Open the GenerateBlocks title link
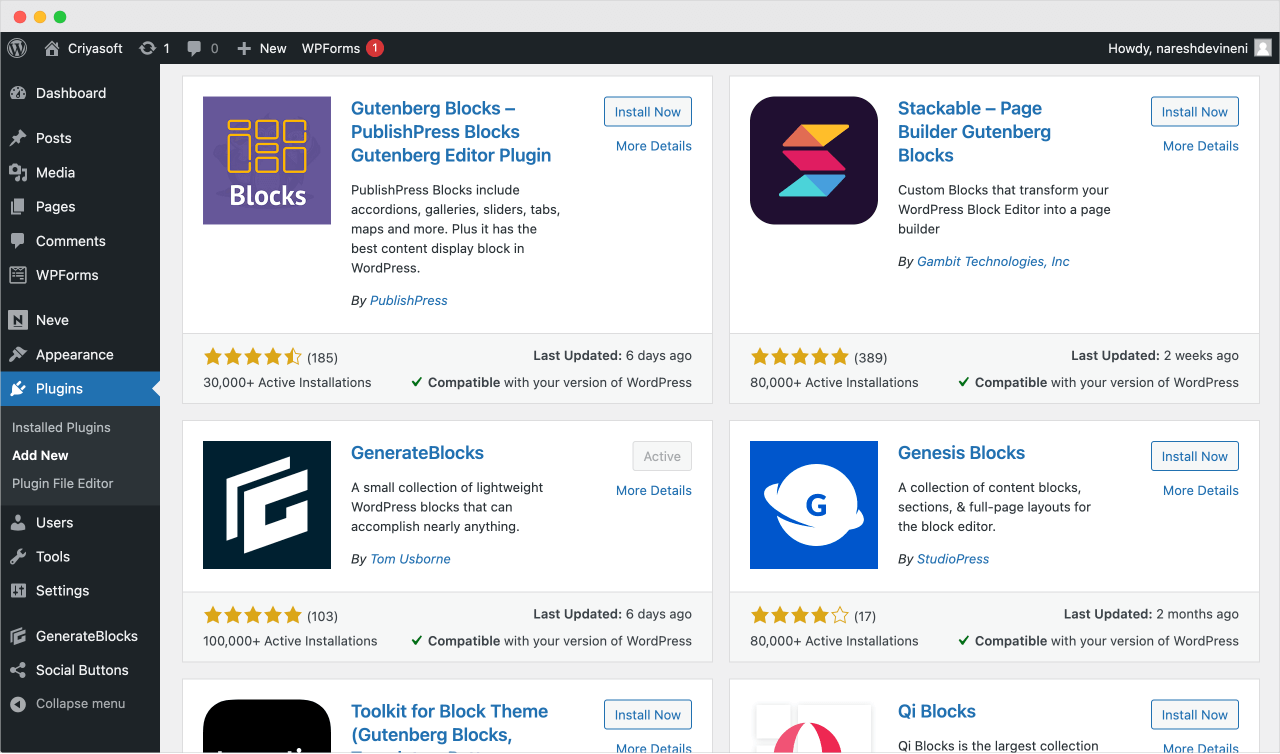1280x754 pixels. click(x=417, y=453)
